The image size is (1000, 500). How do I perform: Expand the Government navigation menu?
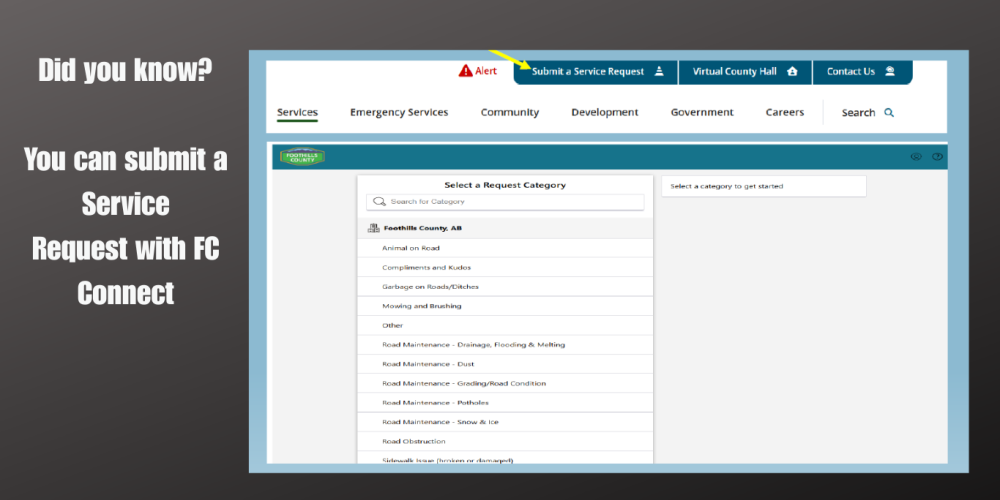(x=702, y=113)
